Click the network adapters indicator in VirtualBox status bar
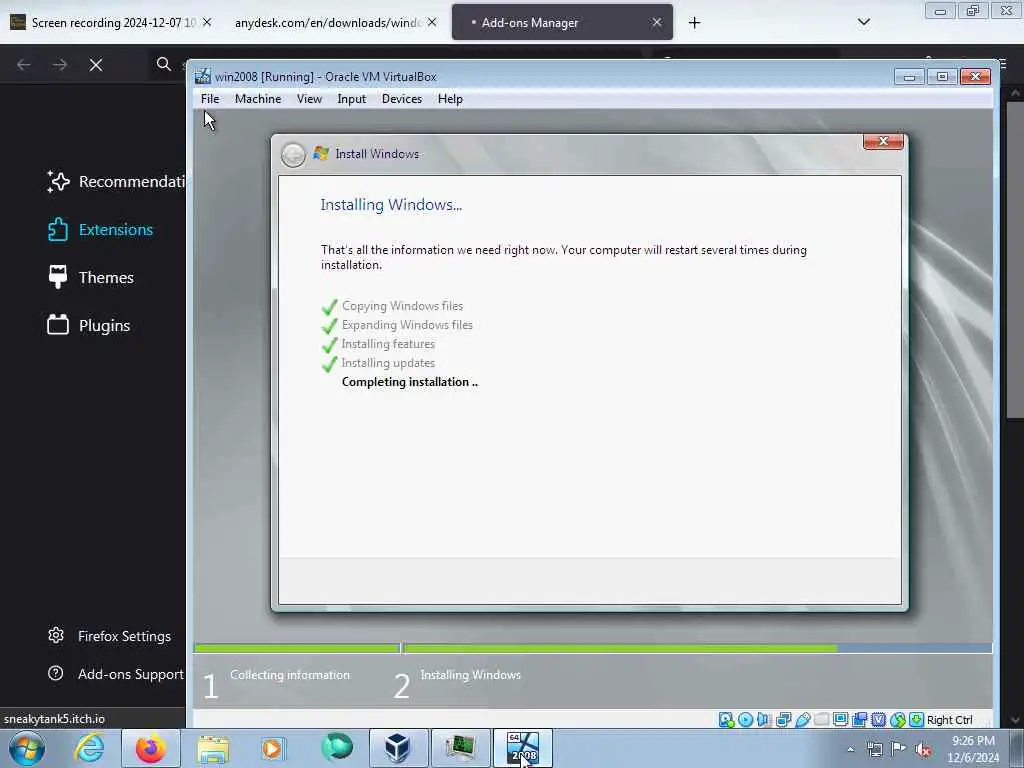The height and width of the screenshot is (768, 1024). pos(783,720)
